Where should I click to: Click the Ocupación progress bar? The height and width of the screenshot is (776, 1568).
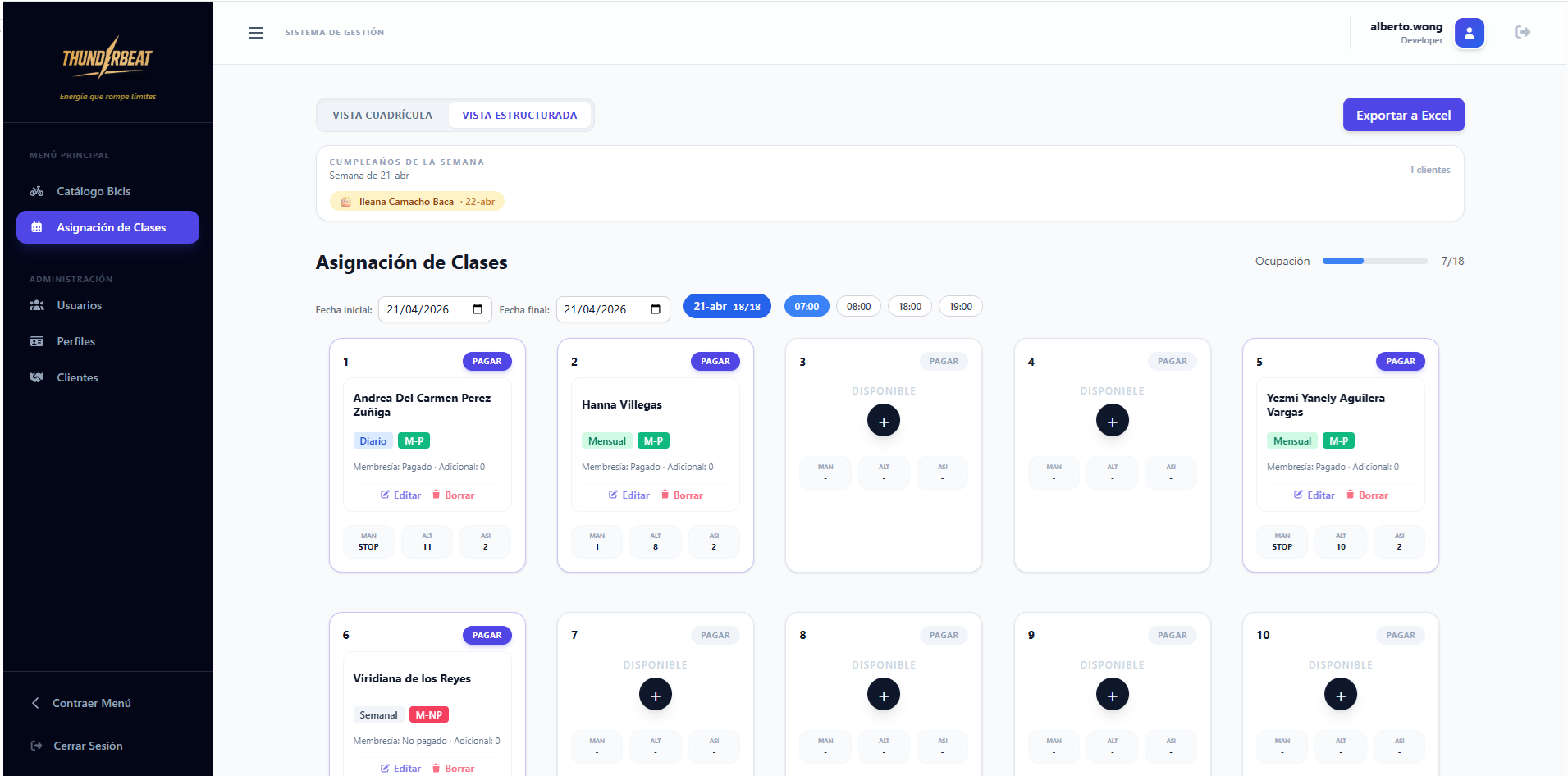[1375, 261]
